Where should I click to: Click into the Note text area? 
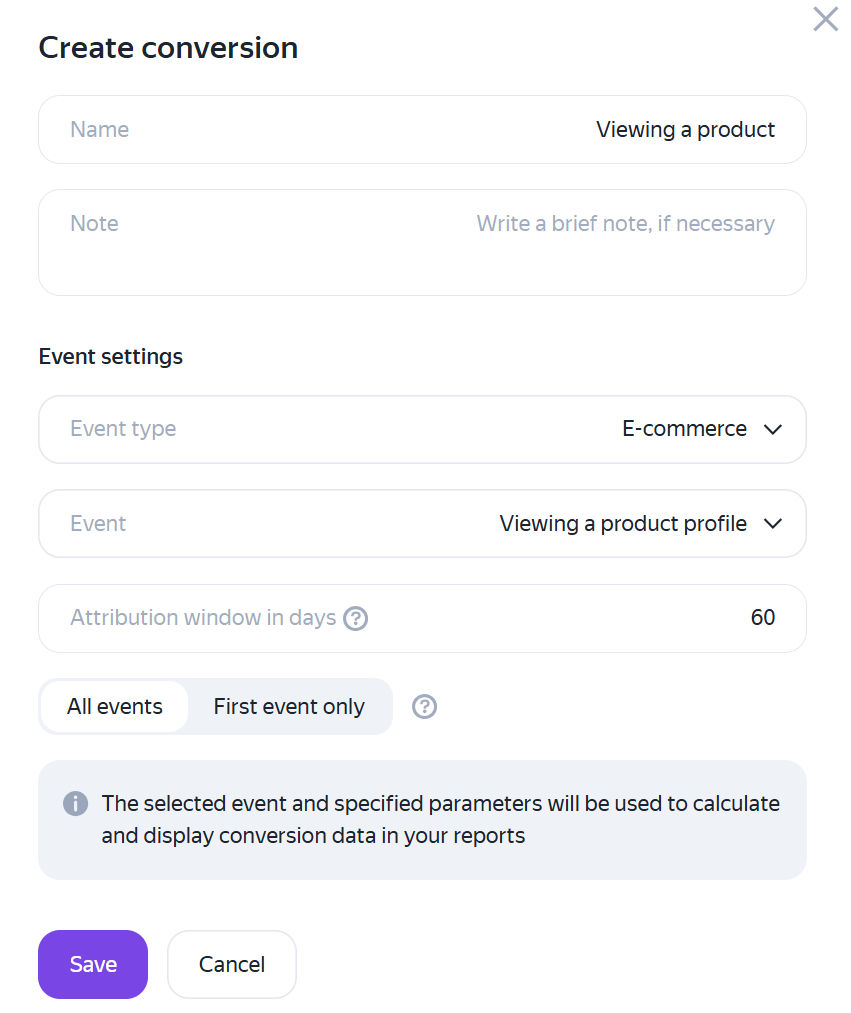pyautogui.click(x=423, y=242)
